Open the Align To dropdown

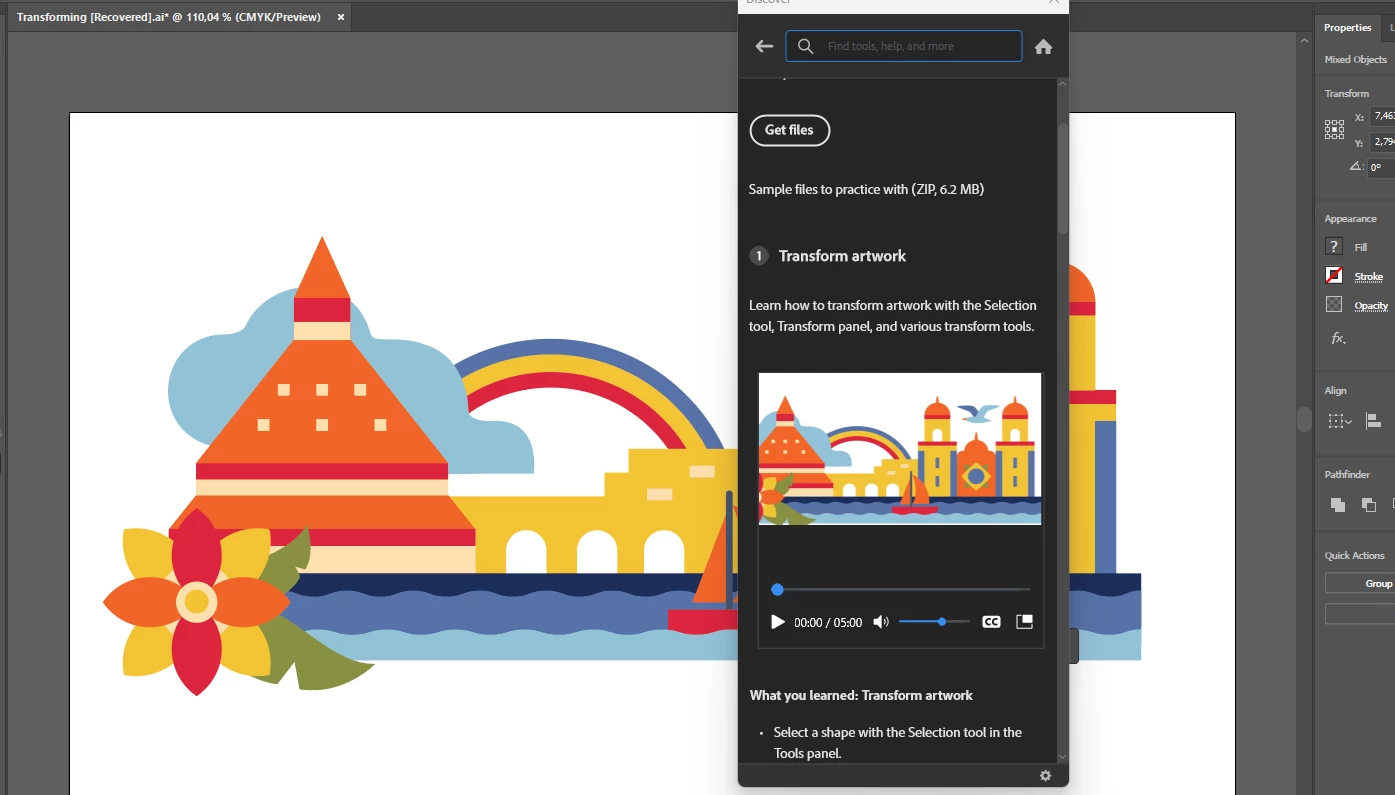[1340, 421]
